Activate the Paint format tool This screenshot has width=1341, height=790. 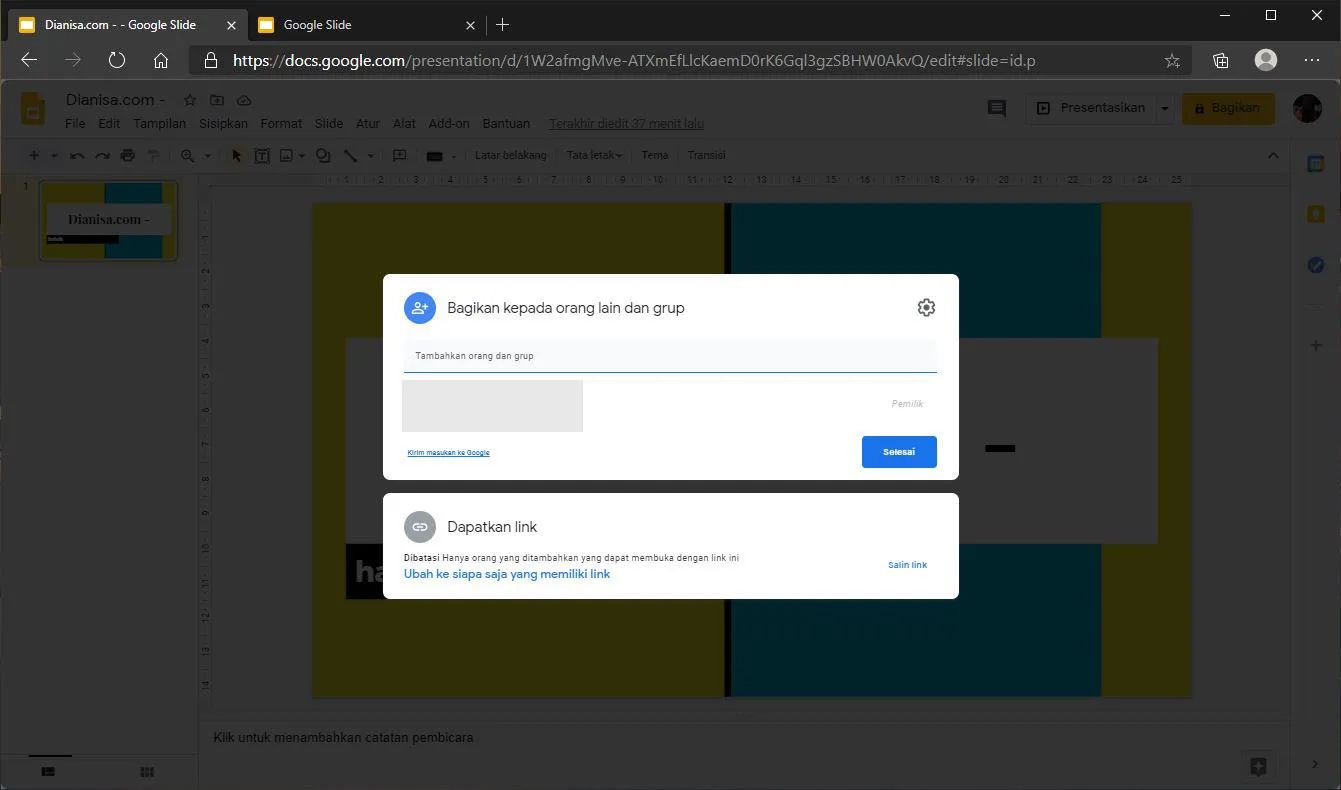click(153, 155)
